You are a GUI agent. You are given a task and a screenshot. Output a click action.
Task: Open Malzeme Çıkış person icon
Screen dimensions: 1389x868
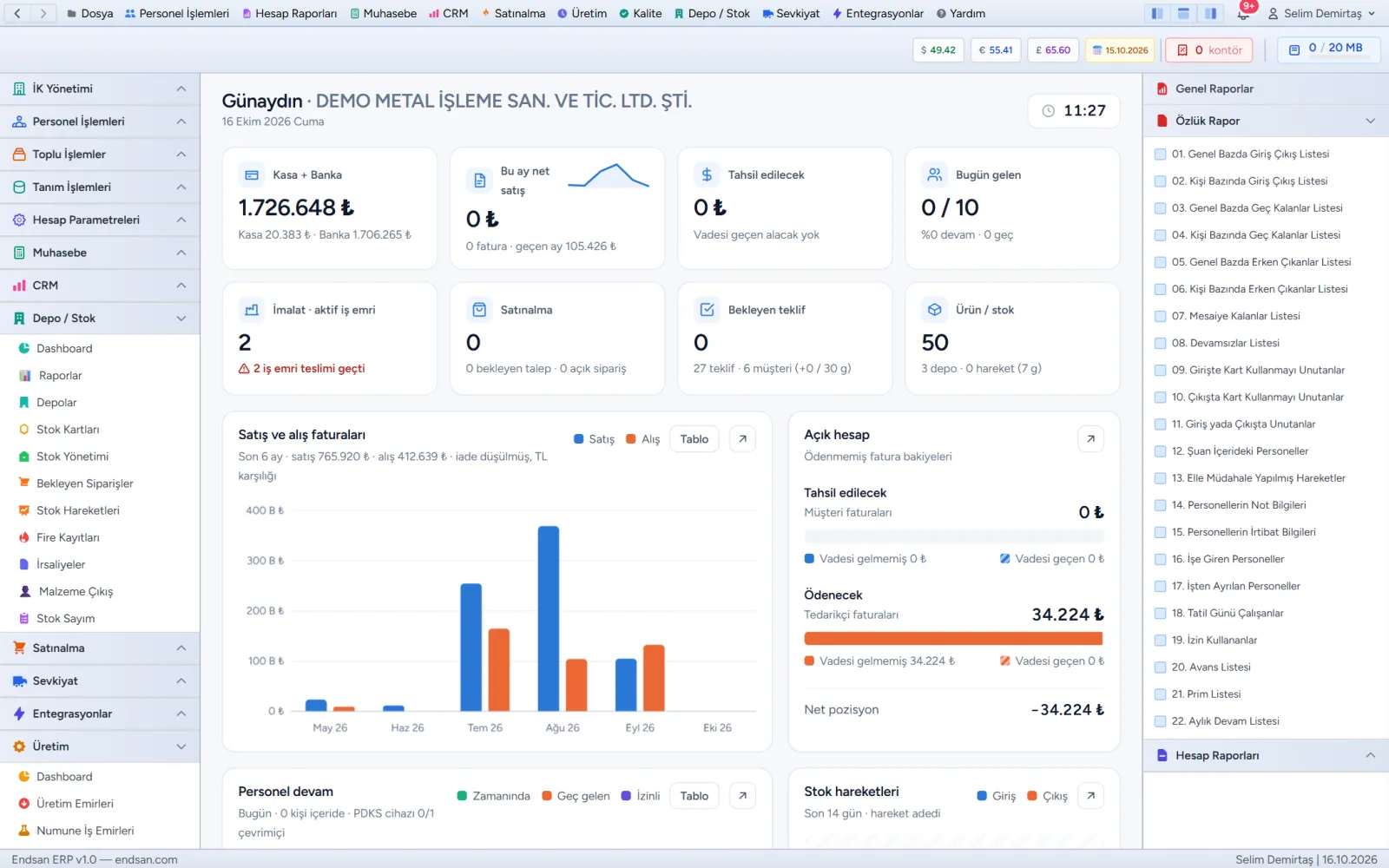point(25,591)
